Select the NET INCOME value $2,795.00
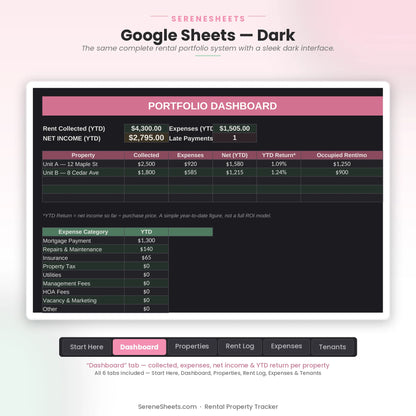Viewport: 416px width, 416px height. tap(146, 138)
